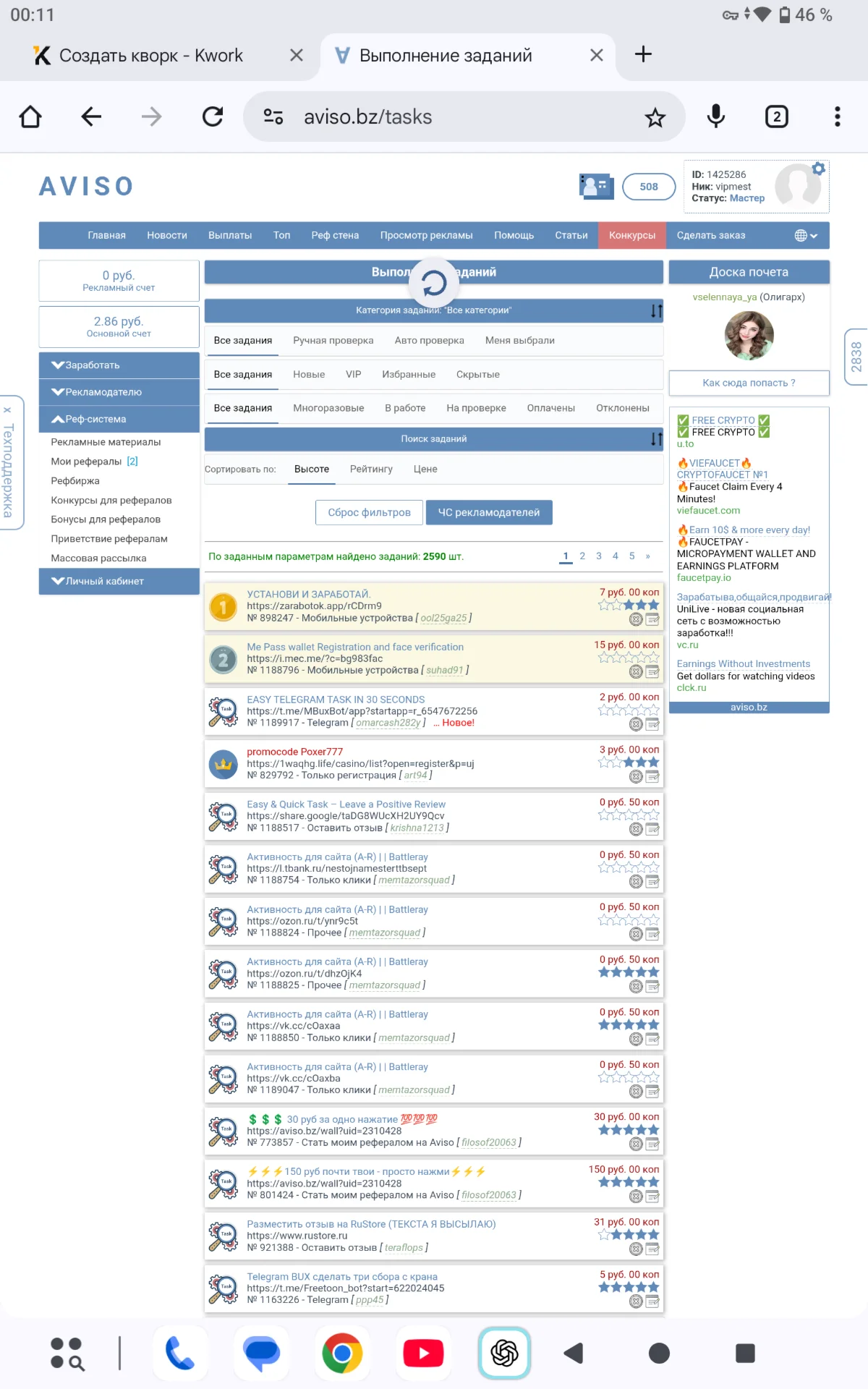This screenshot has height=1389, width=868.
Task: Click the Сброс фильтров button
Action: 370,512
